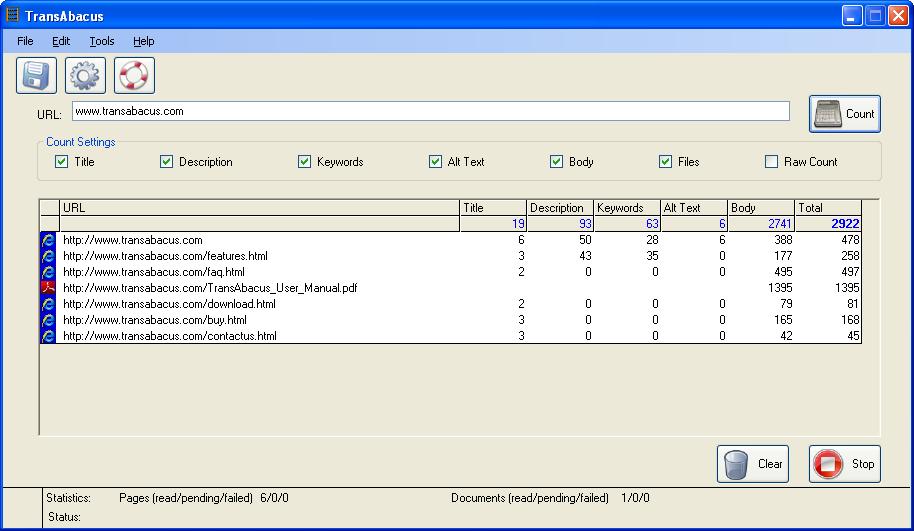Click PDF icon beside TransAbacus_User_Manual.pdf row

click(x=48, y=287)
